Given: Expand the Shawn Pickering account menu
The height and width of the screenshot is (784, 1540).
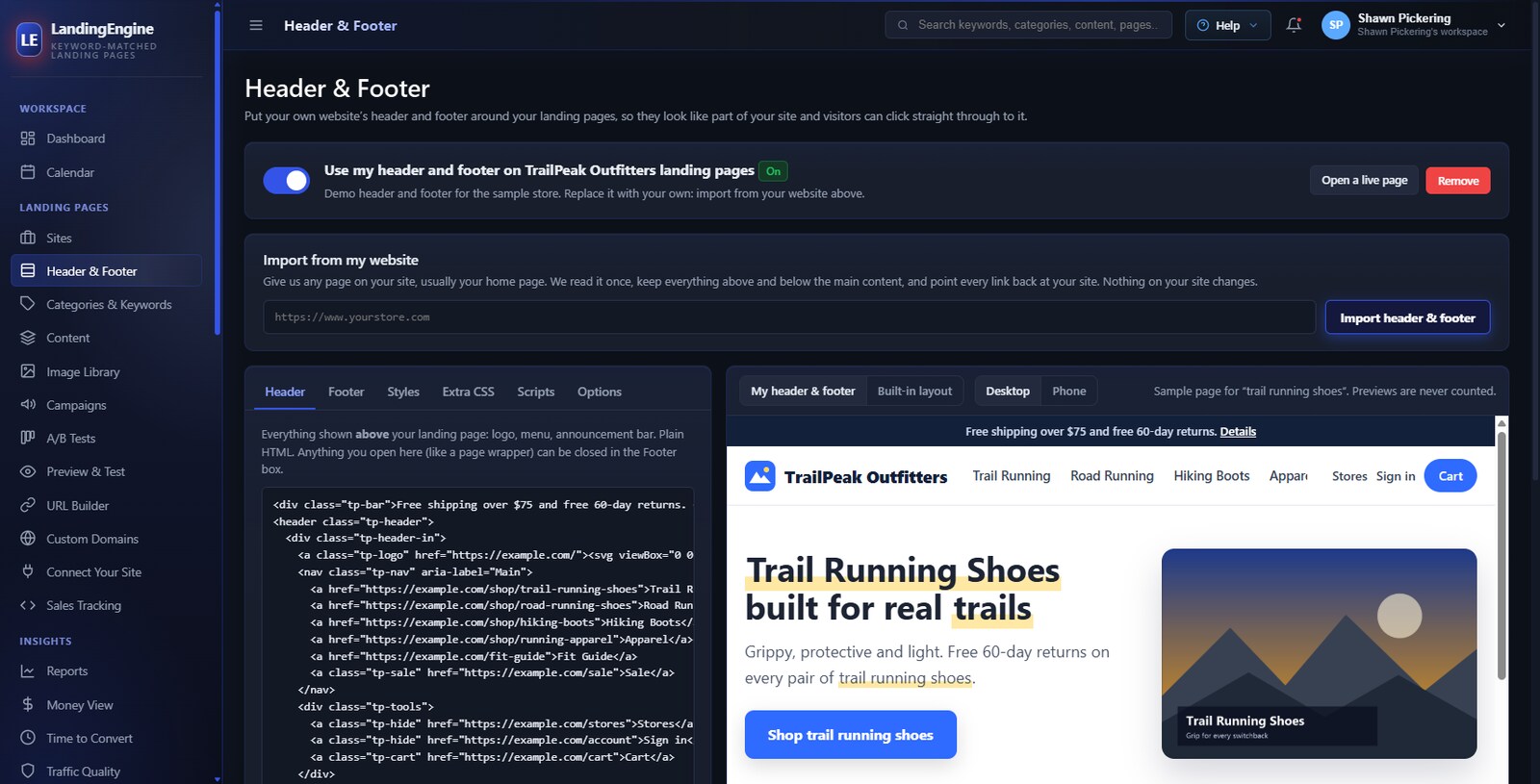Looking at the screenshot, I should pos(1414,25).
